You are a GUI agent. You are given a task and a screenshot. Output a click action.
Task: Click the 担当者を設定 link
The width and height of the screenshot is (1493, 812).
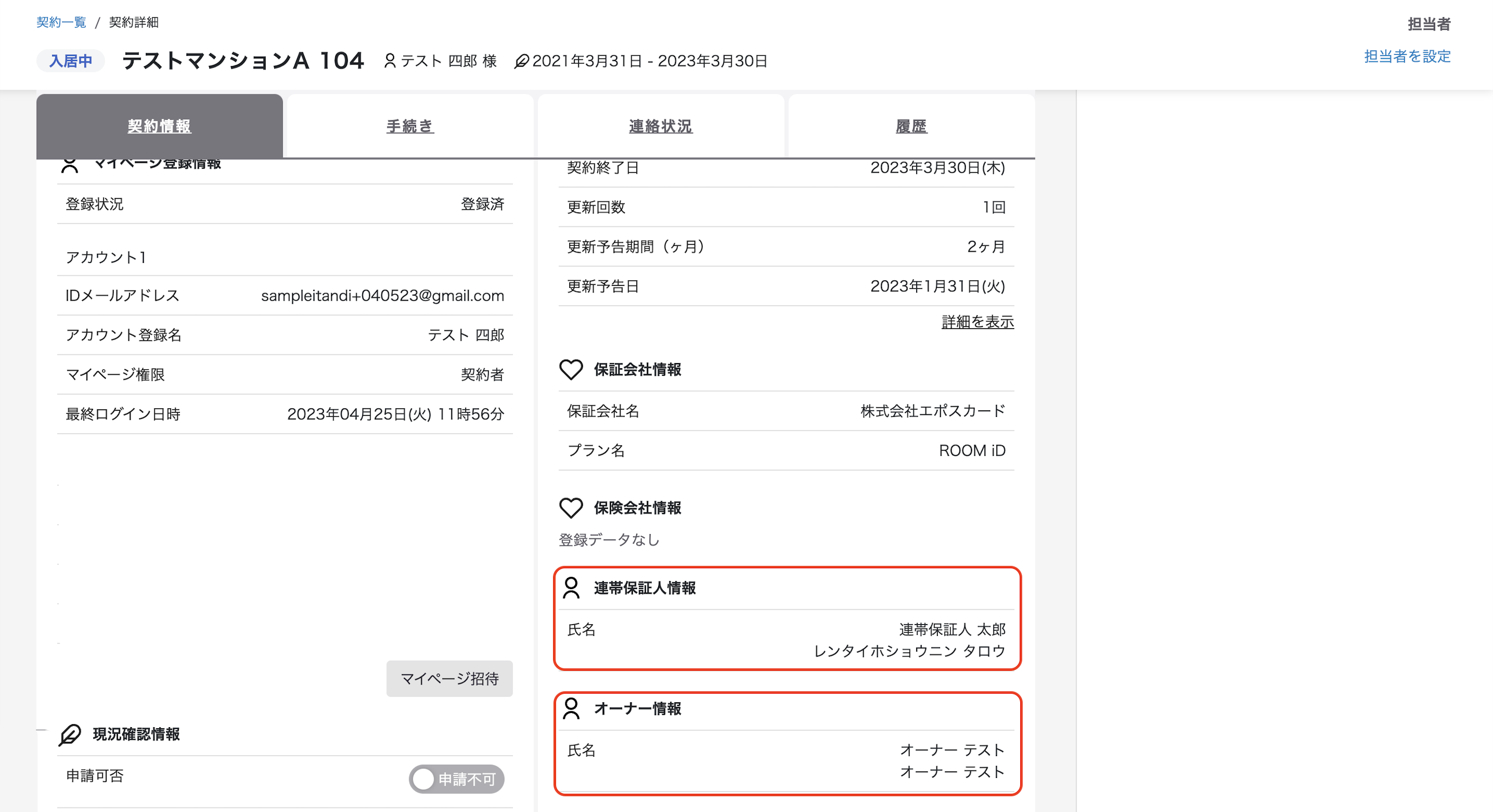[1407, 56]
